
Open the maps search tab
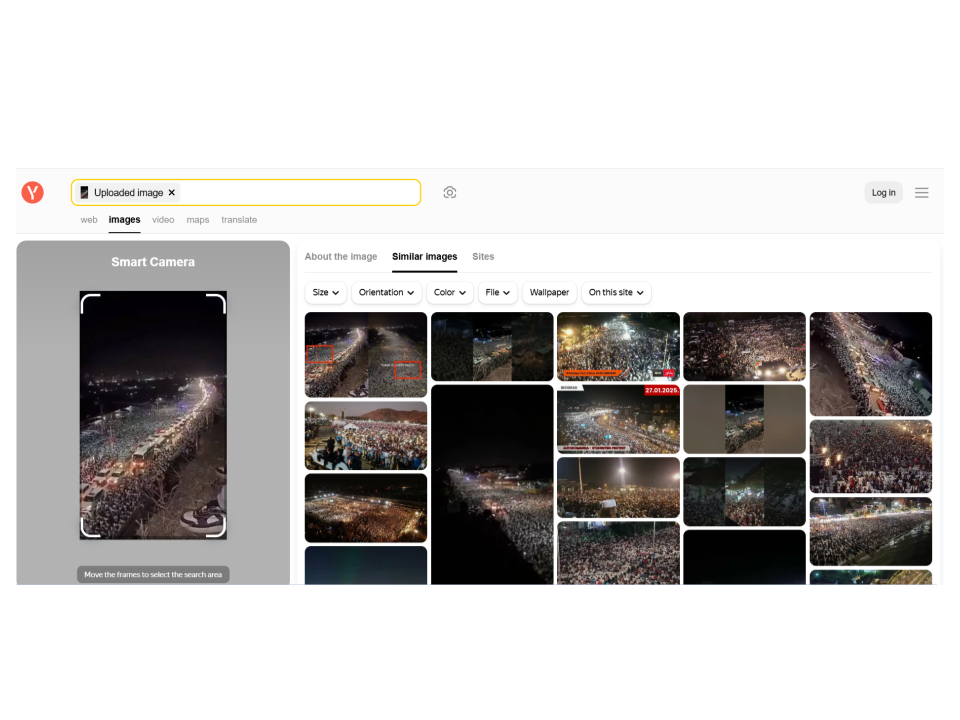tap(198, 220)
